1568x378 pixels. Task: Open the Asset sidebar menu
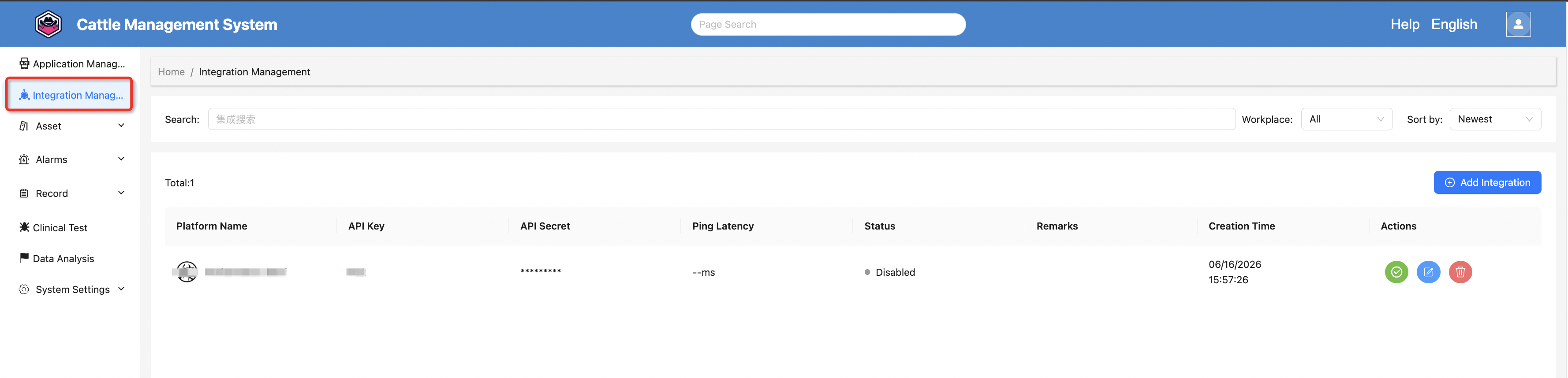point(72,126)
